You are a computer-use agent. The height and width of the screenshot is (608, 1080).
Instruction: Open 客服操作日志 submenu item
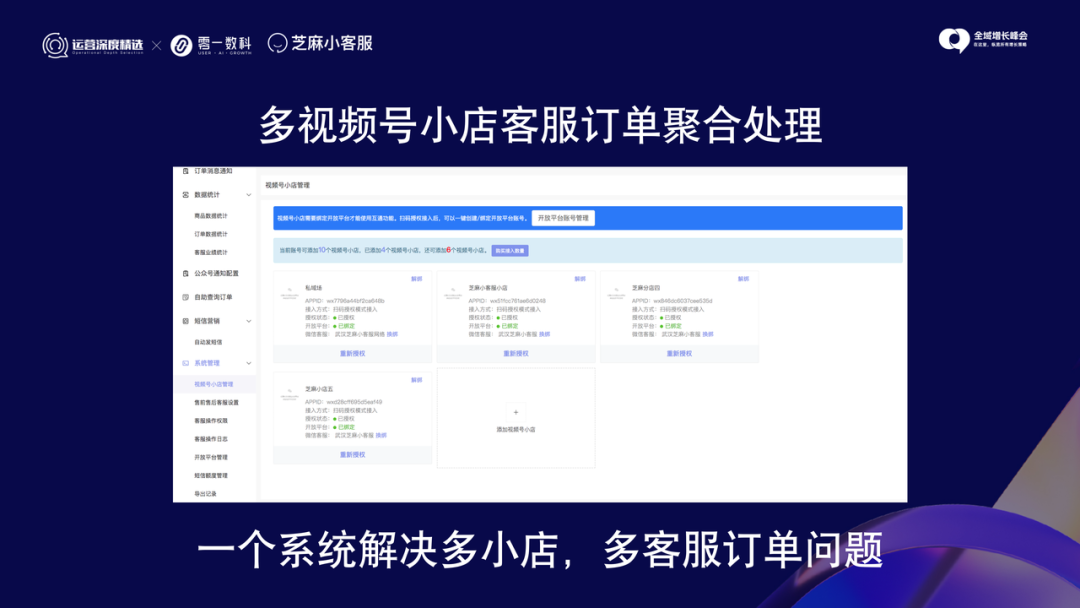point(211,439)
